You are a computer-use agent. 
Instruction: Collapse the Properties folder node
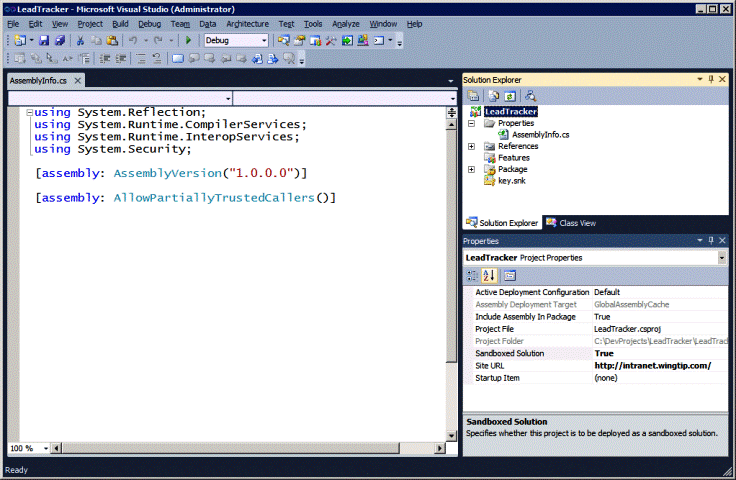(471, 124)
